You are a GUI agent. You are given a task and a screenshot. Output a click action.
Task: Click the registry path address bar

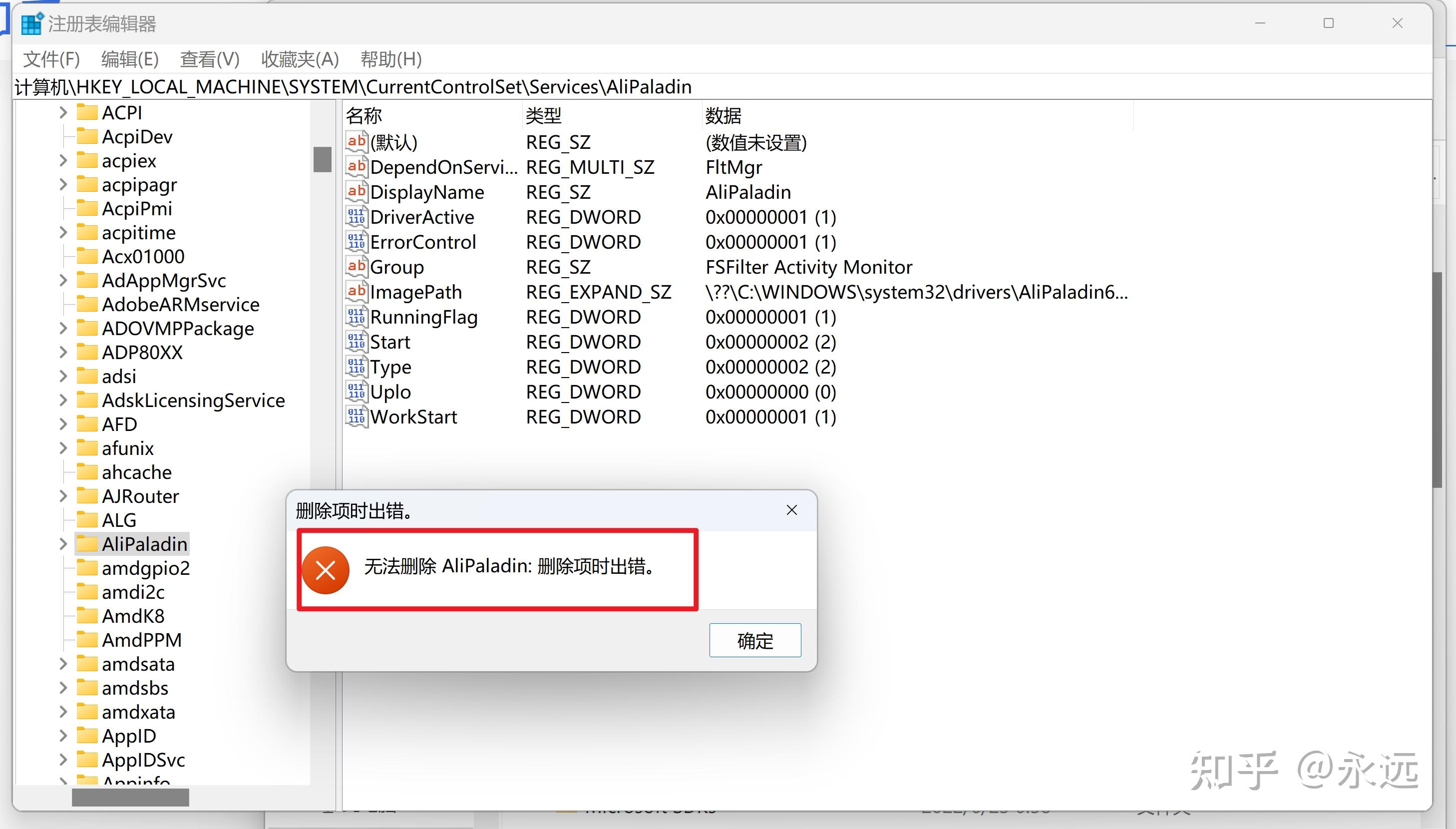tap(722, 86)
